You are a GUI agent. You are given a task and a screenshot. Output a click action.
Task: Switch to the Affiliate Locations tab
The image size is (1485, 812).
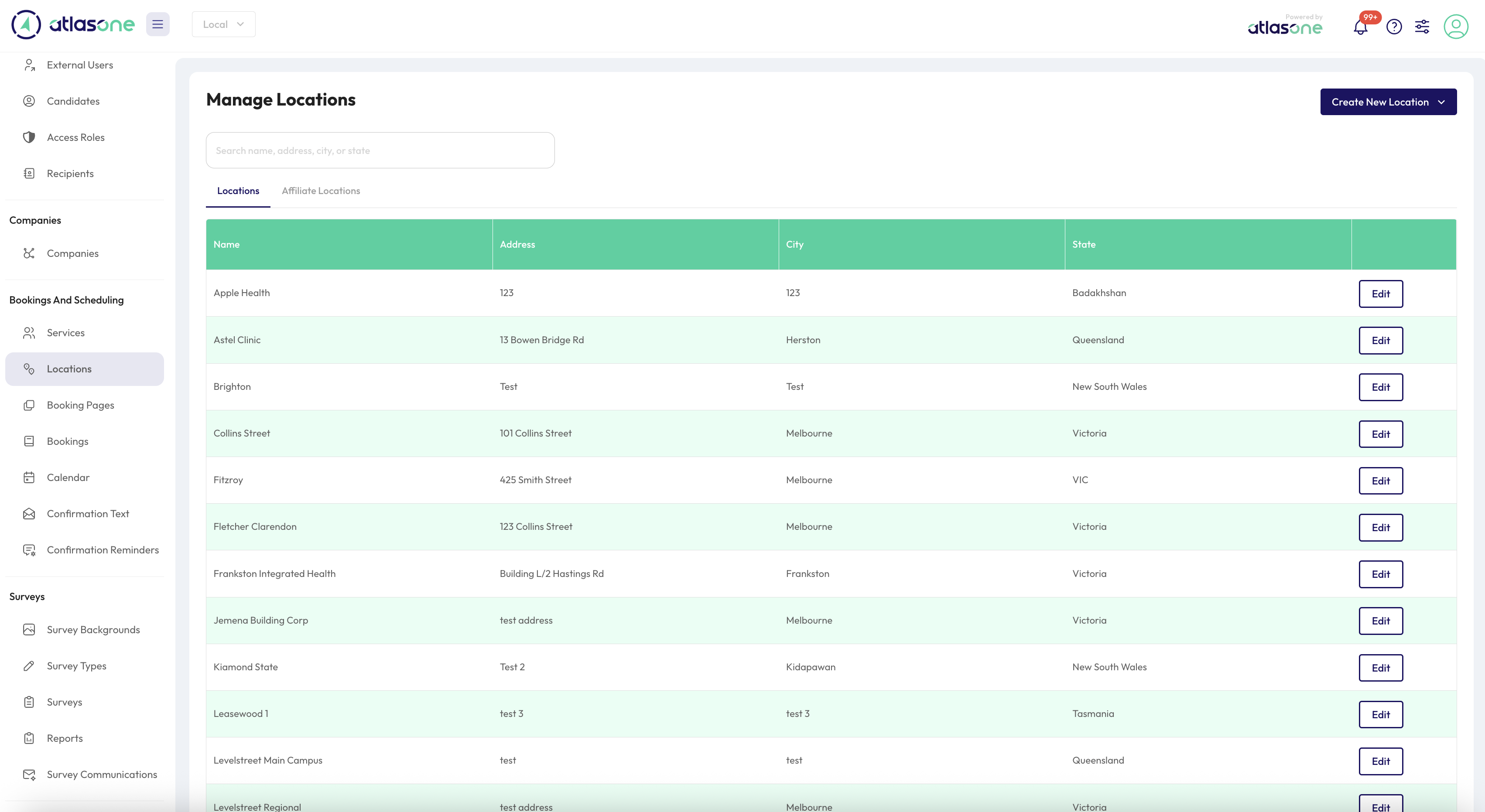click(321, 191)
